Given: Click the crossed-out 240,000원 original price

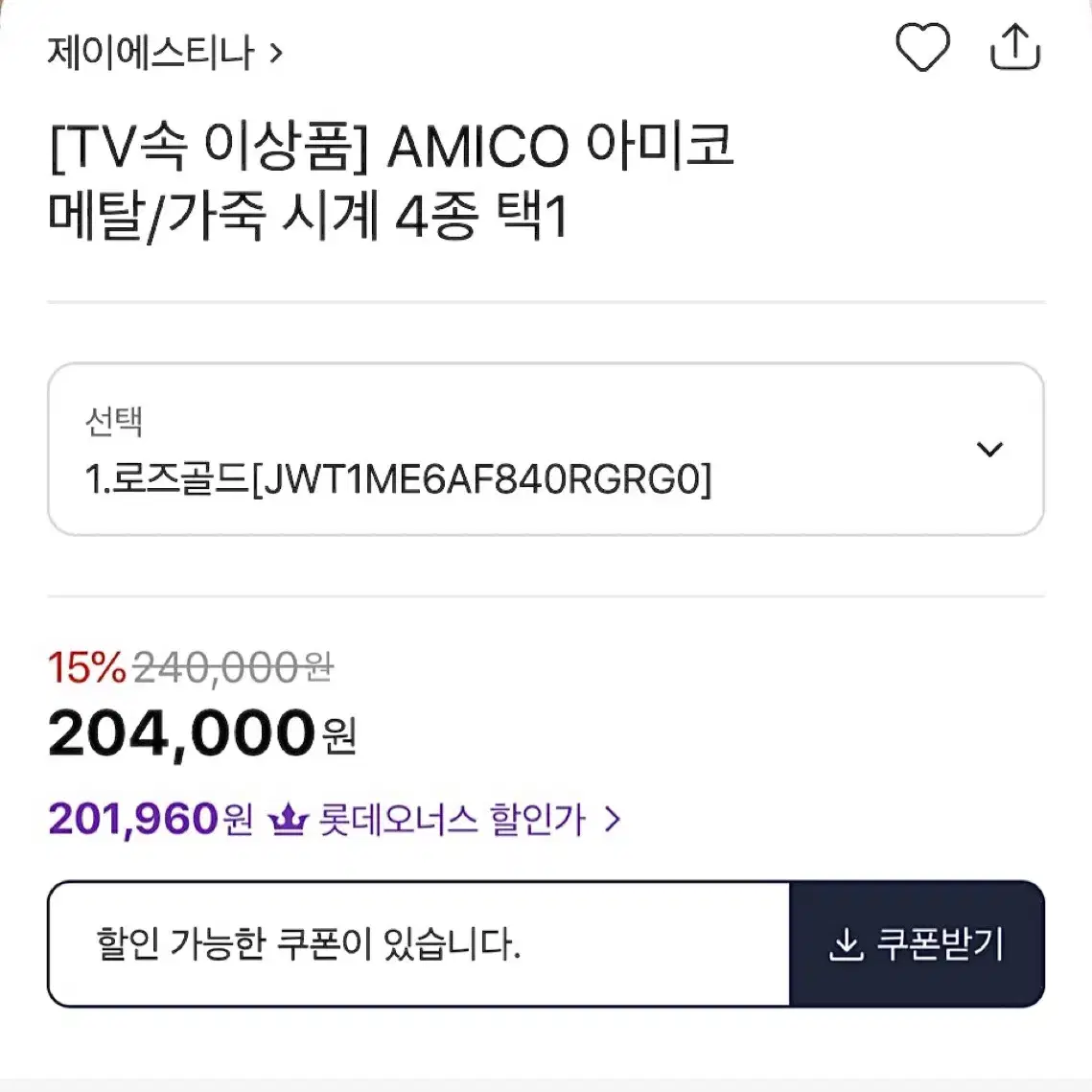Looking at the screenshot, I should pos(233,667).
